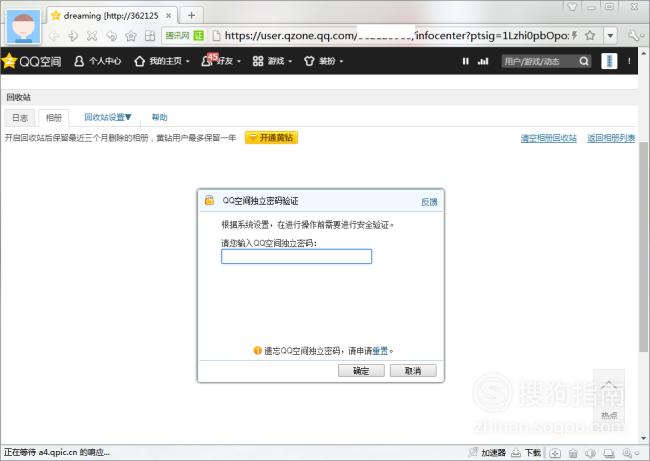Click the window/screen status bar icon
The height and width of the screenshot is (461, 650).
click(x=609, y=453)
